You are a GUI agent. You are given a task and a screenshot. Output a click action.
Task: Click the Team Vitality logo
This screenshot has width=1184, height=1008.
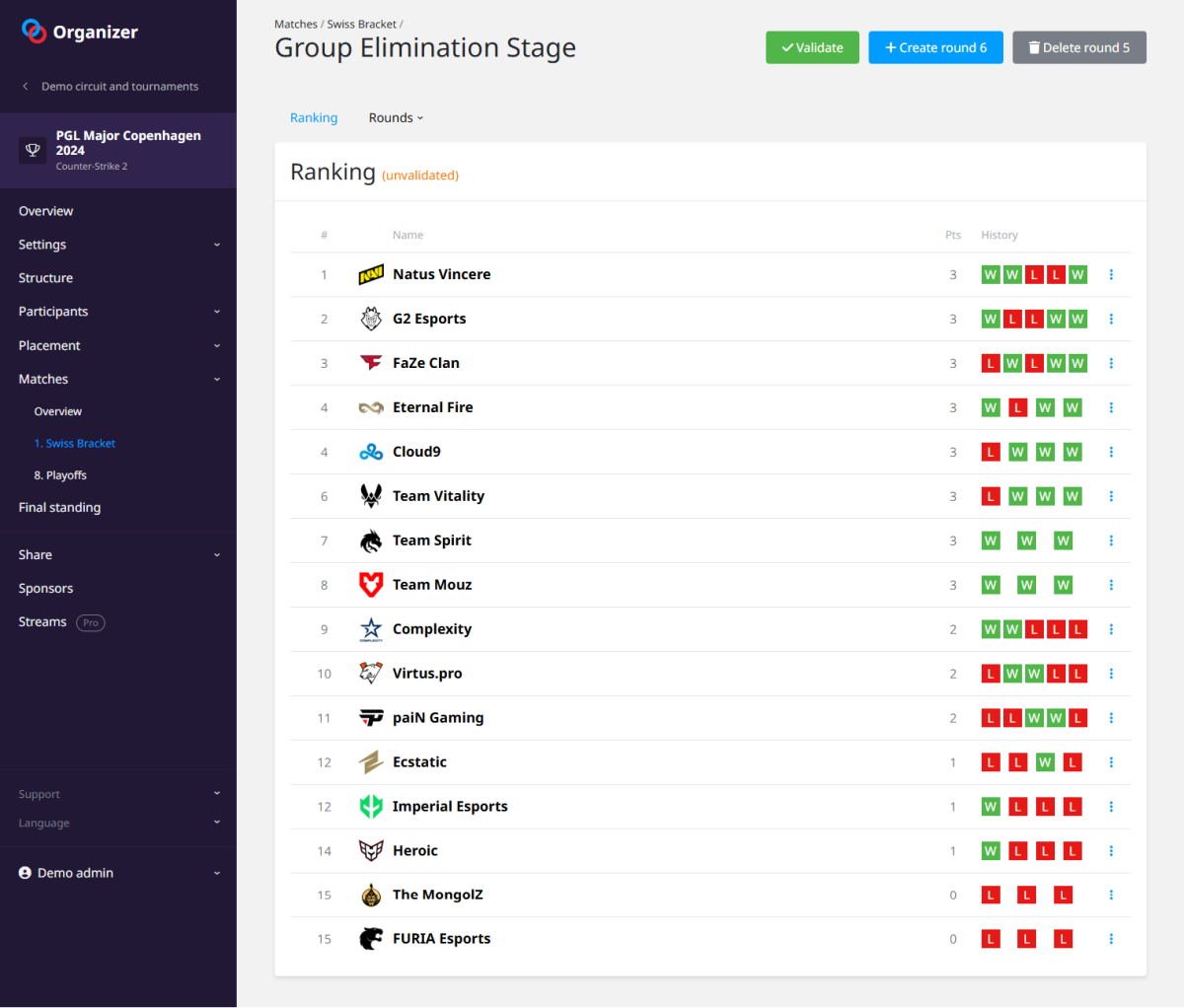tap(371, 496)
